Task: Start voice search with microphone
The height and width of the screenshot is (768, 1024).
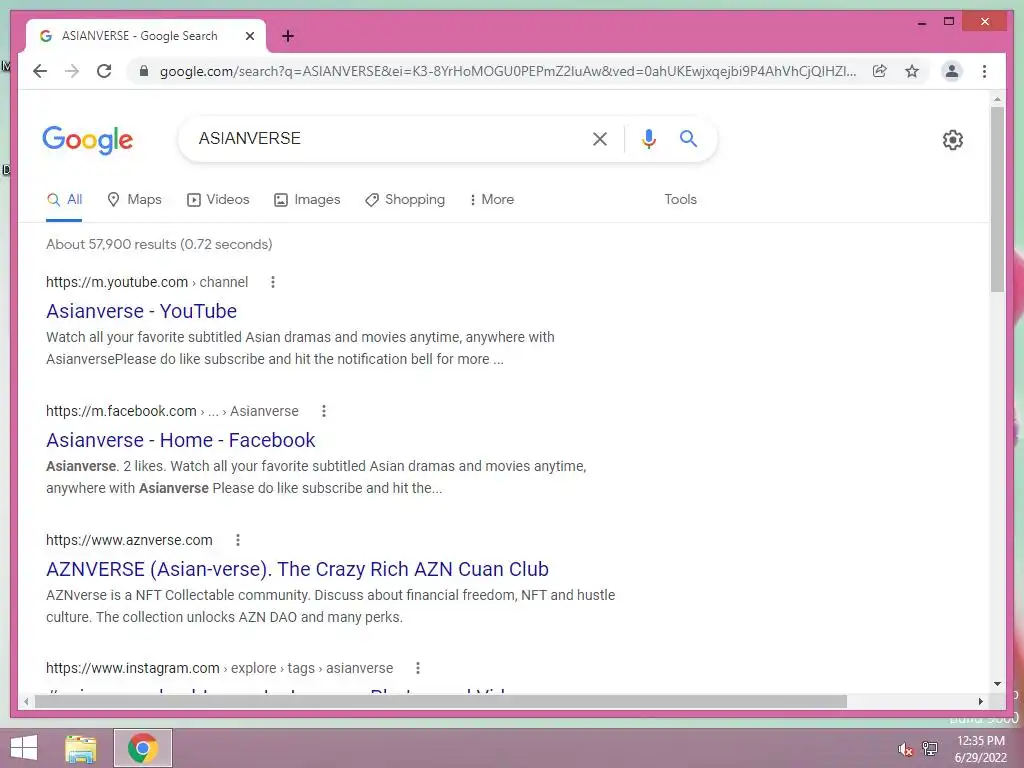Action: 648,138
